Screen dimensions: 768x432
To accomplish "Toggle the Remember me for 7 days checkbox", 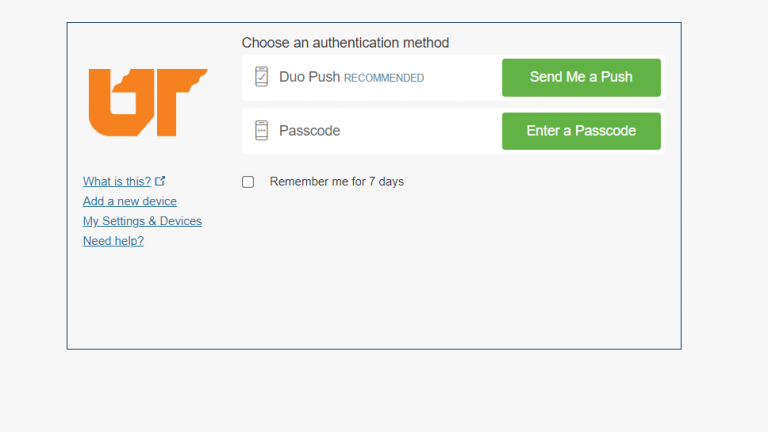I will click(248, 182).
